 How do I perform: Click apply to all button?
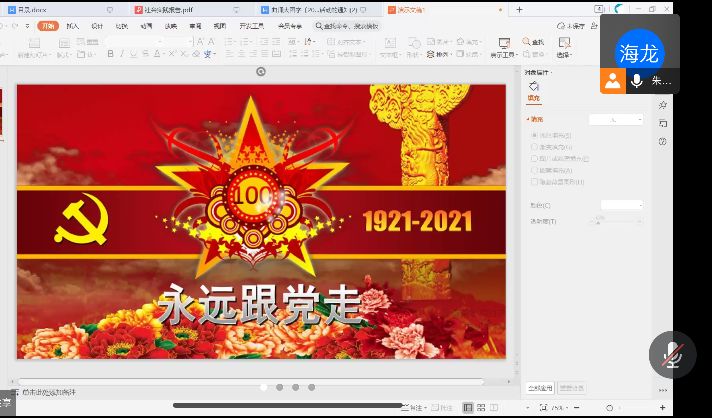540,388
